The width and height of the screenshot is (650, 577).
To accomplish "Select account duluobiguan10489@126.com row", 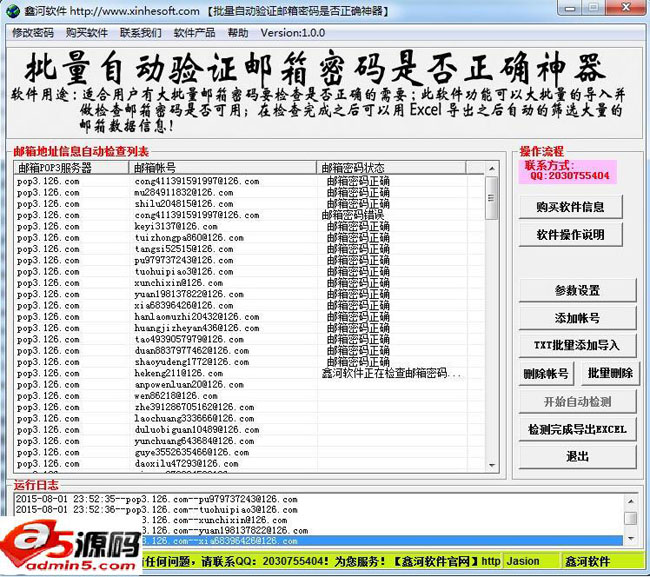I will 249,429.
